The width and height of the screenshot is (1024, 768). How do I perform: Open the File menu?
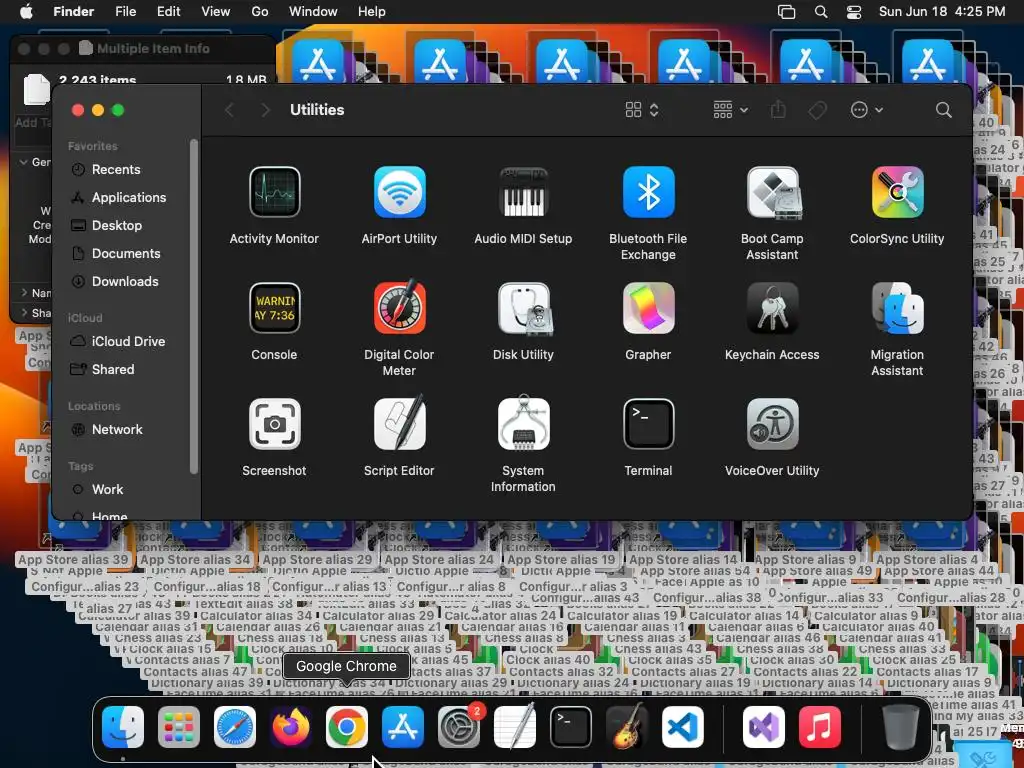tap(125, 11)
